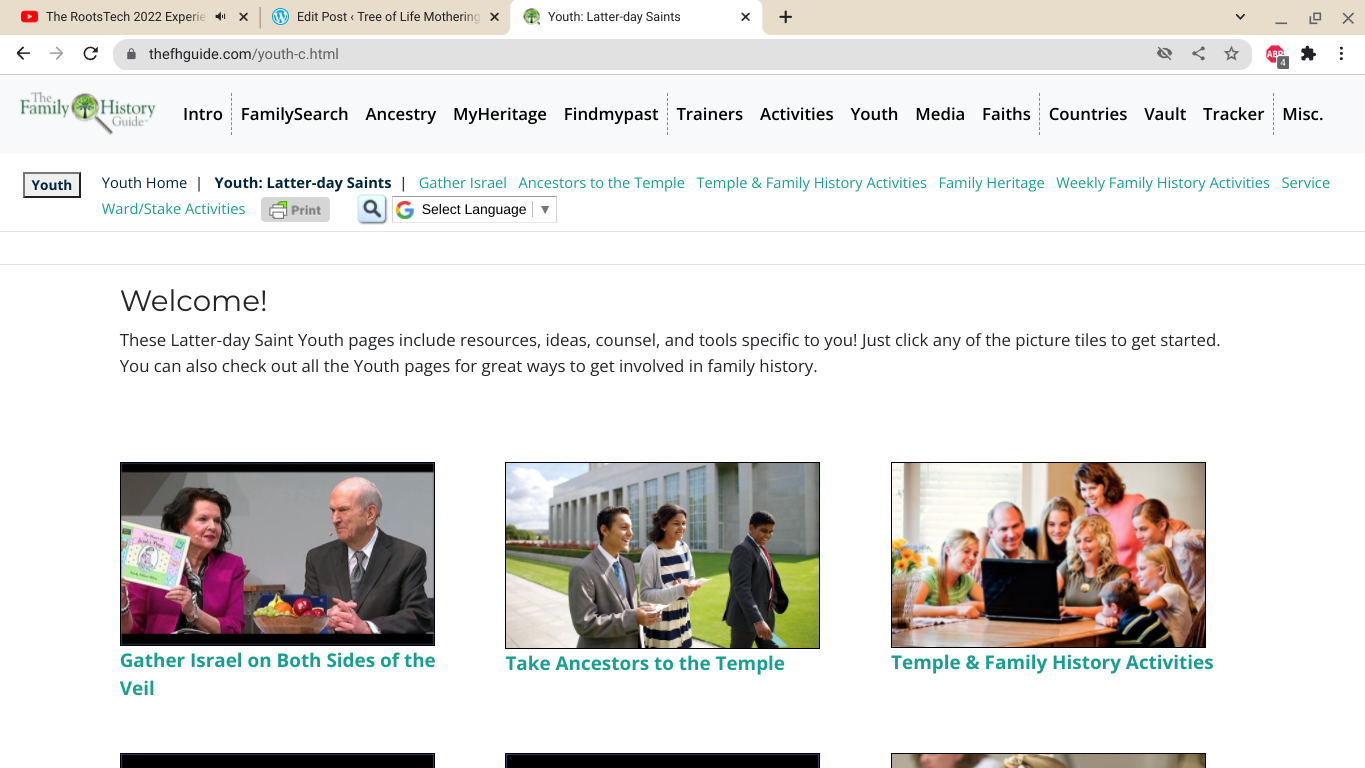The image size is (1365, 768).
Task: Bookmark this page with the star icon
Action: 1231,54
